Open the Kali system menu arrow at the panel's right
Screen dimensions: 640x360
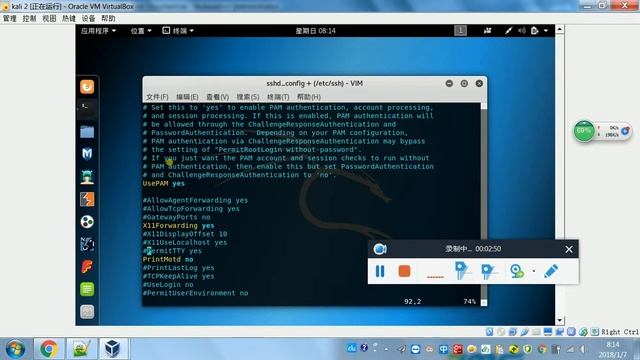tap(546, 31)
